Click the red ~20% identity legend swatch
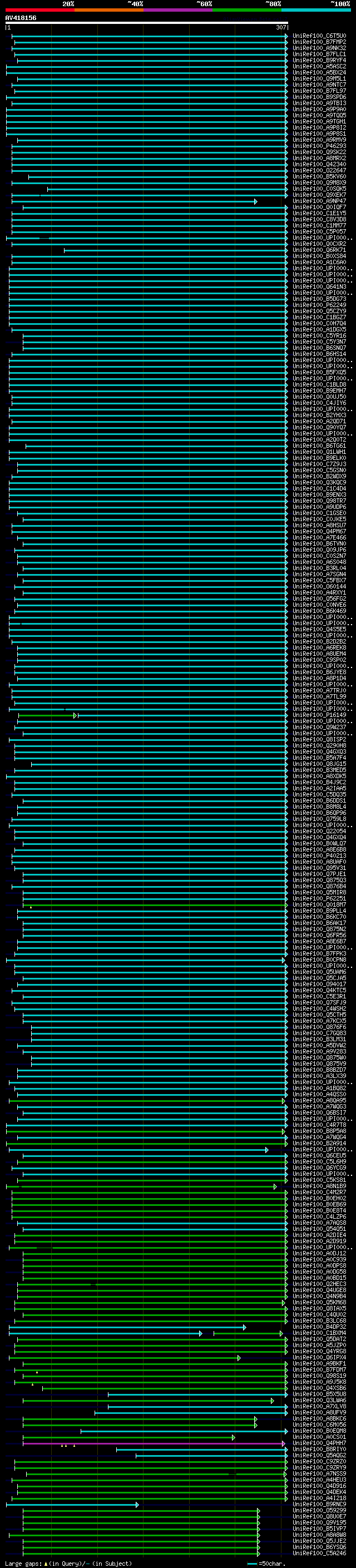 pyautogui.click(x=39, y=11)
